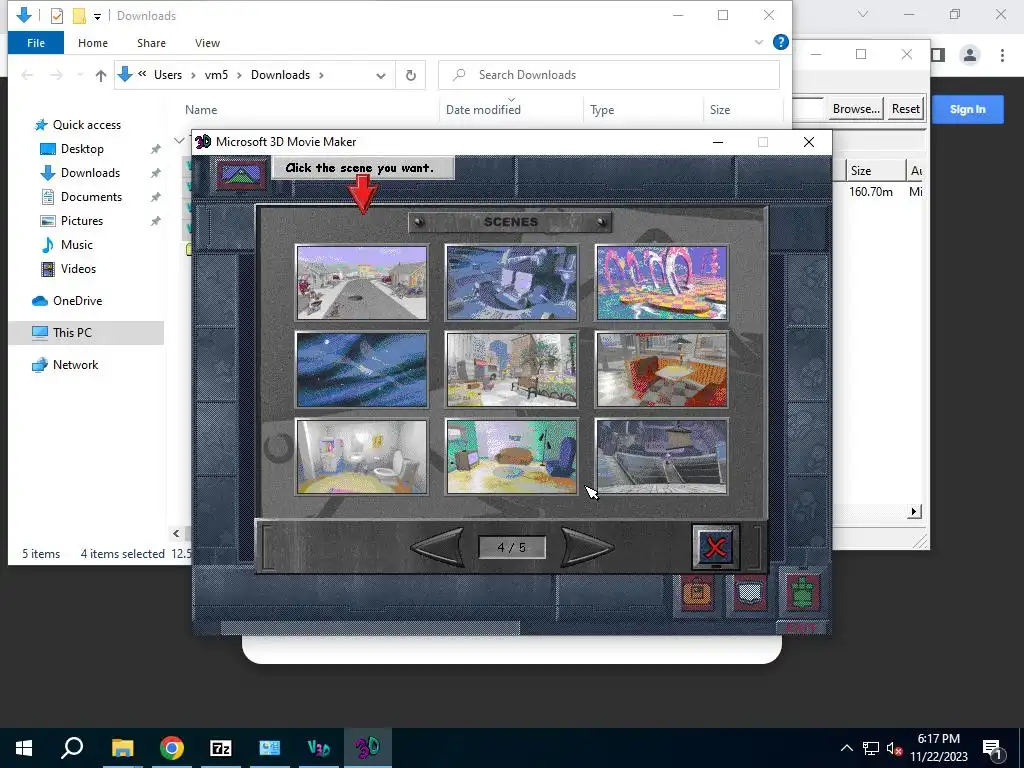Screen dimensions: 1024x768
Task: Click vm5 in address breadcrumb
Action: [216, 75]
